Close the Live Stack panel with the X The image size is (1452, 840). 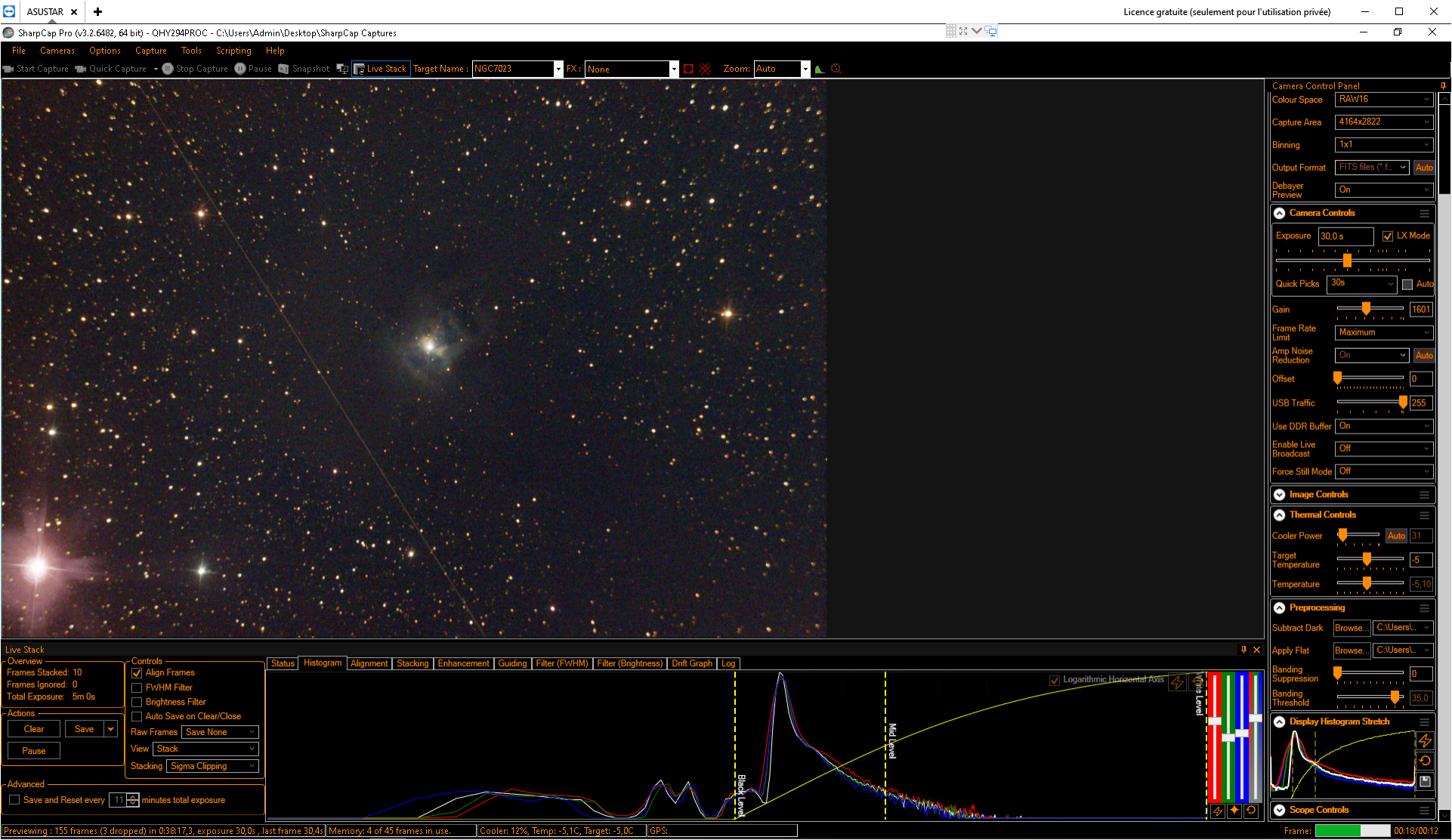[x=1256, y=650]
